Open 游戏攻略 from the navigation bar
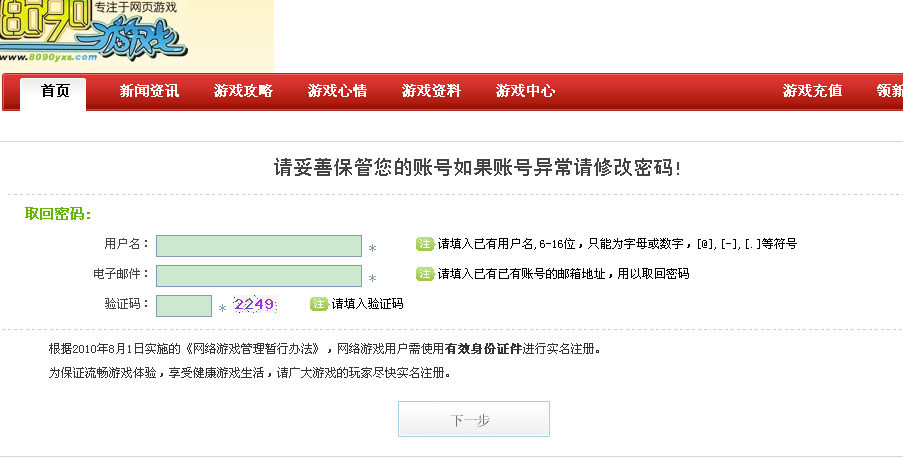903x457 pixels. click(x=243, y=92)
